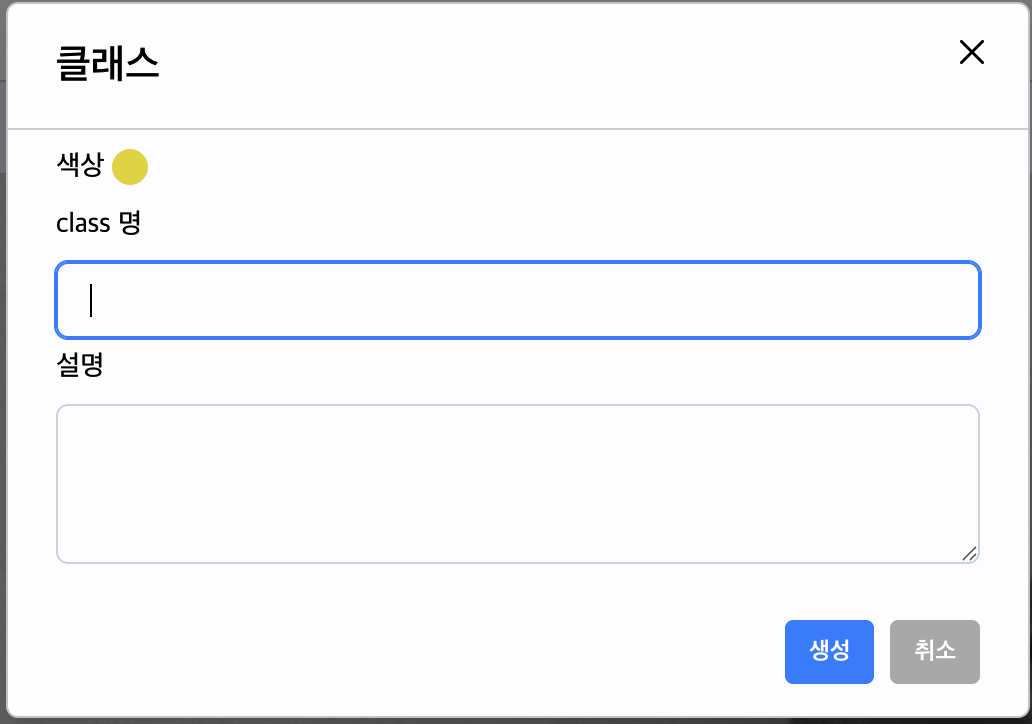This screenshot has height=724, width=1032.
Task: Cancel class creation with 취소
Action: tap(935, 652)
